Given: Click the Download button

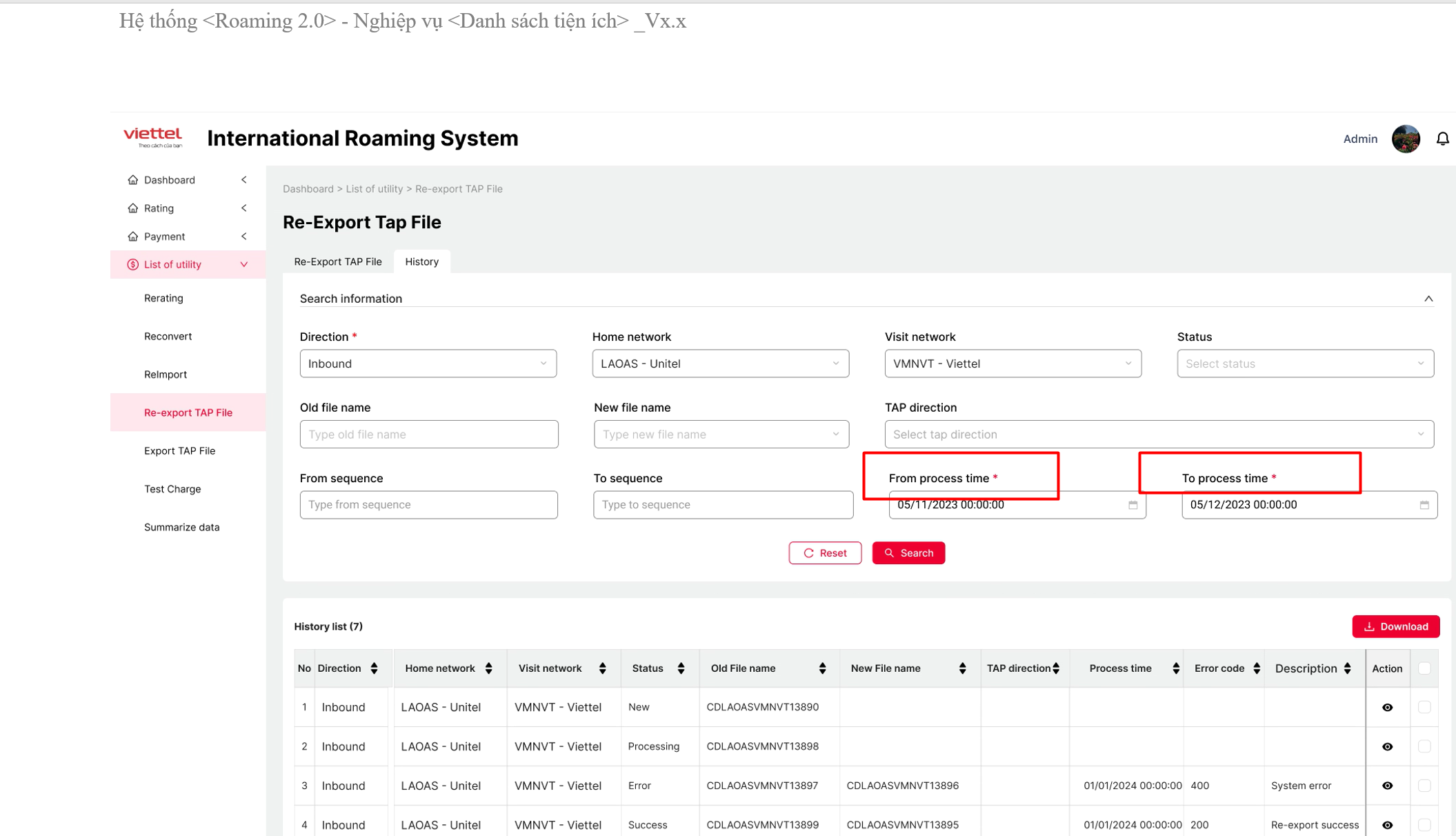Looking at the screenshot, I should click(1395, 626).
